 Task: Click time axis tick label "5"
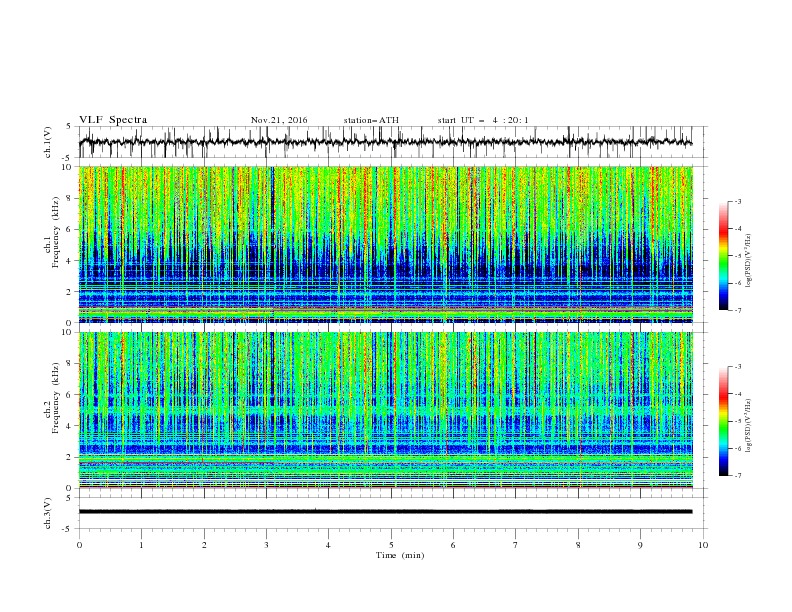pos(391,545)
